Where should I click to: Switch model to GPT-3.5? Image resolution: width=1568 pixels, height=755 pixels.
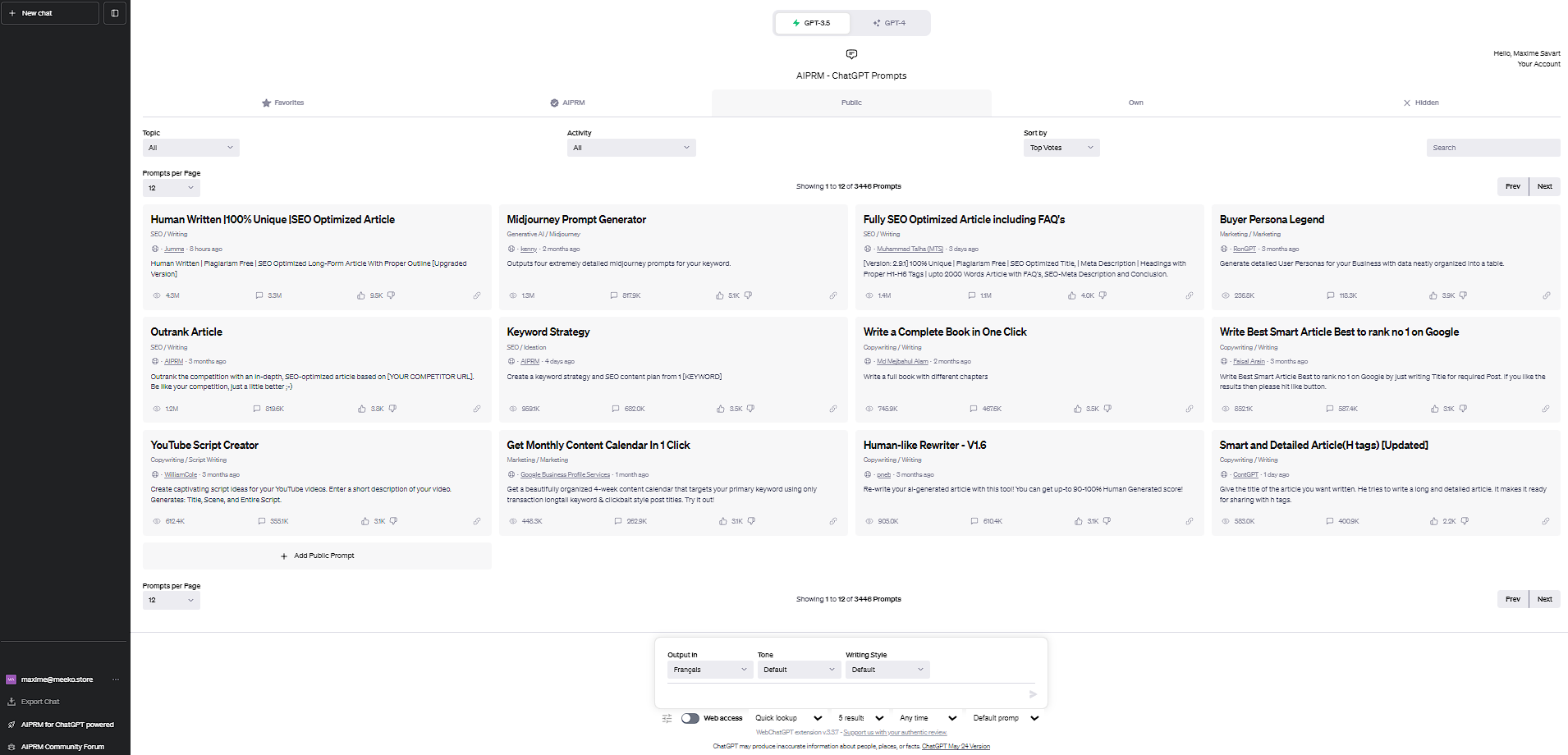812,23
